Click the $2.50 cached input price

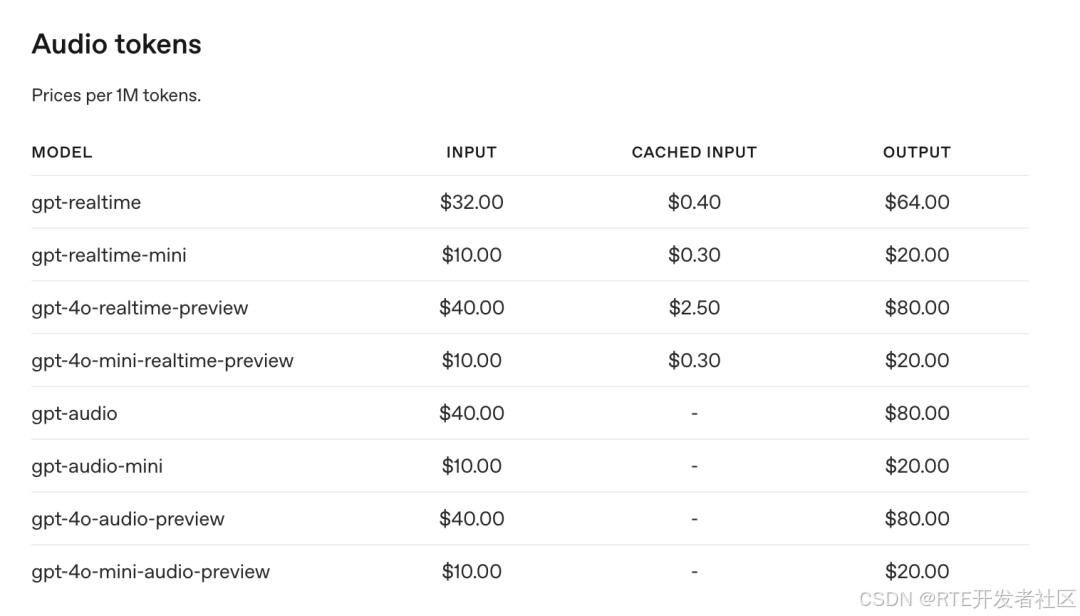coord(694,307)
